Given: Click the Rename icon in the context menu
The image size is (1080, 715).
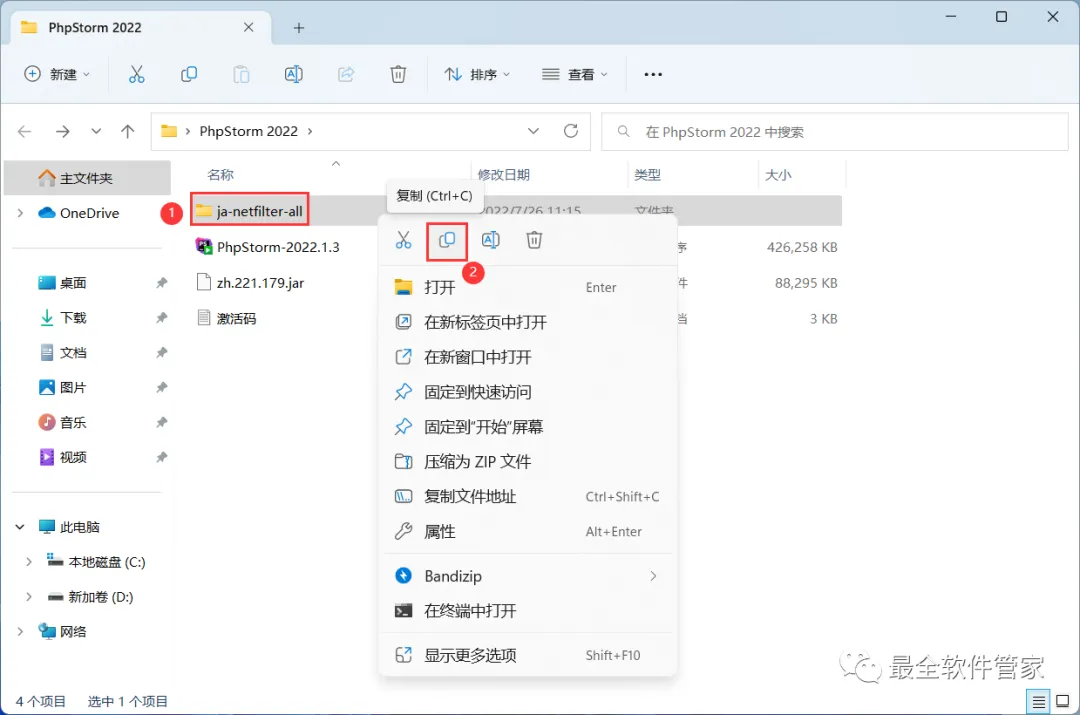Looking at the screenshot, I should 490,240.
